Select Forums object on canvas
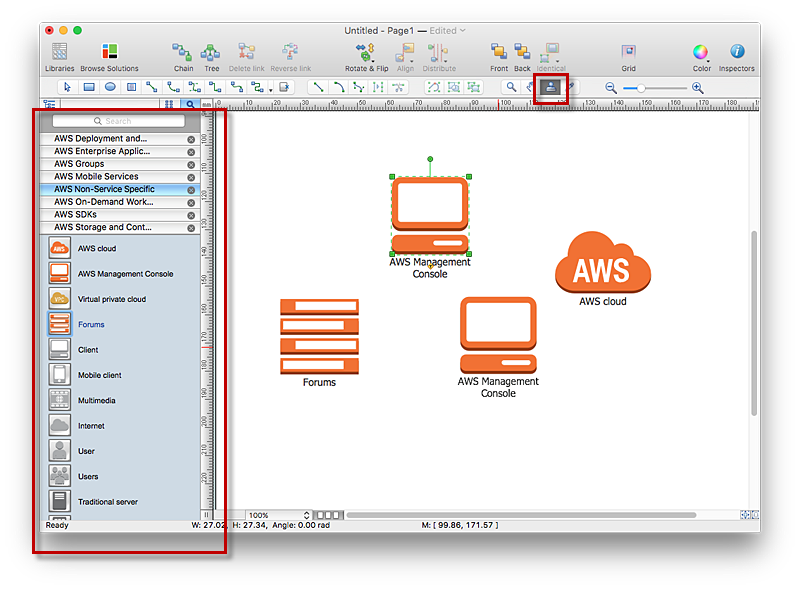800x589 pixels. click(319, 337)
